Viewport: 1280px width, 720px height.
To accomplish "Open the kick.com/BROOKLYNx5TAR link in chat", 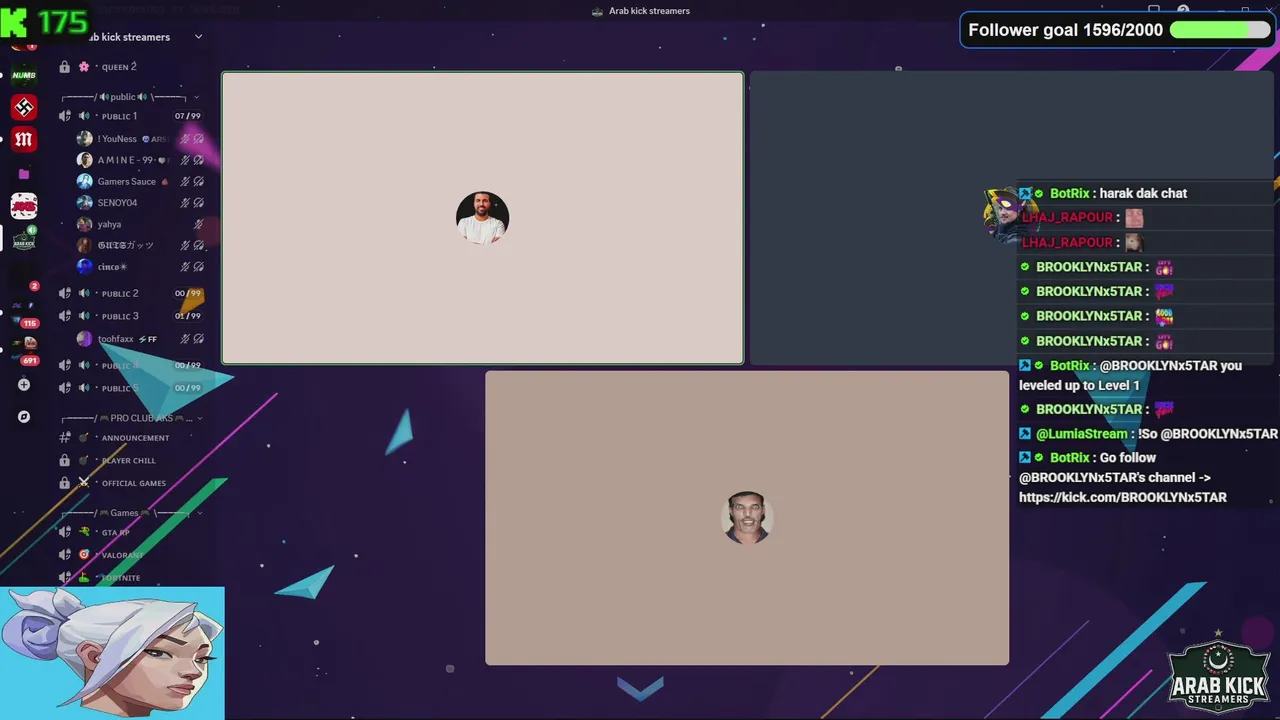I will [x=1122, y=497].
